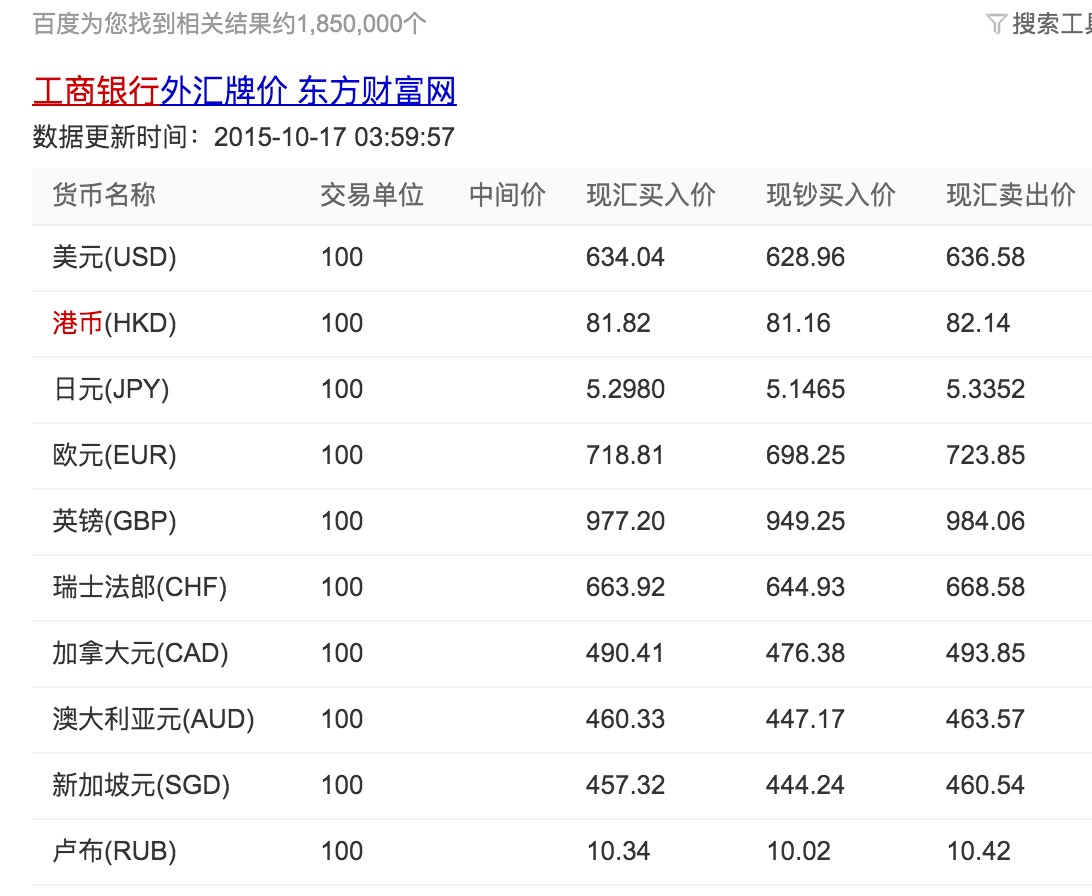Image resolution: width=1092 pixels, height=896 pixels.
Task: Click HKD cash buy rate 81.16
Action: pyautogui.click(x=798, y=324)
